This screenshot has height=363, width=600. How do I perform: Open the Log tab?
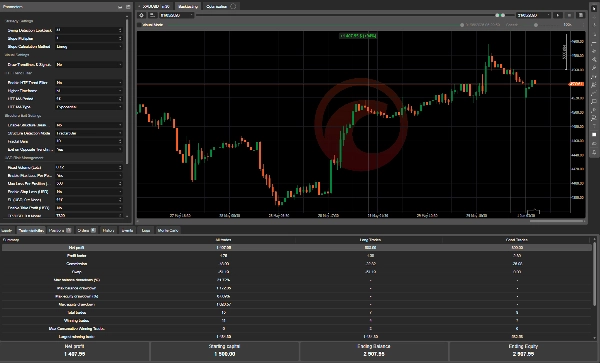(x=146, y=230)
